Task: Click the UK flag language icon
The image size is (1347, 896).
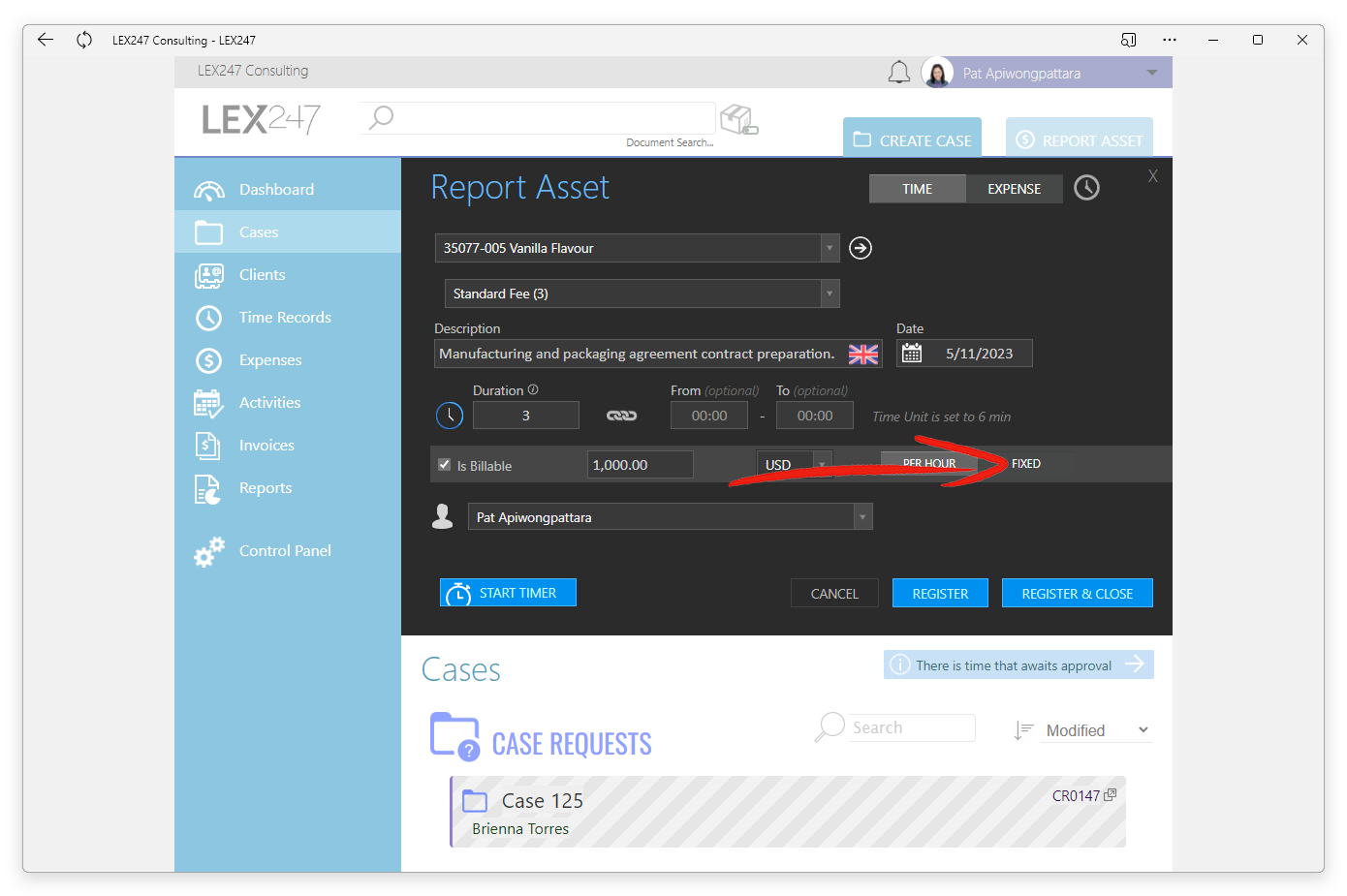Action: [862, 355]
